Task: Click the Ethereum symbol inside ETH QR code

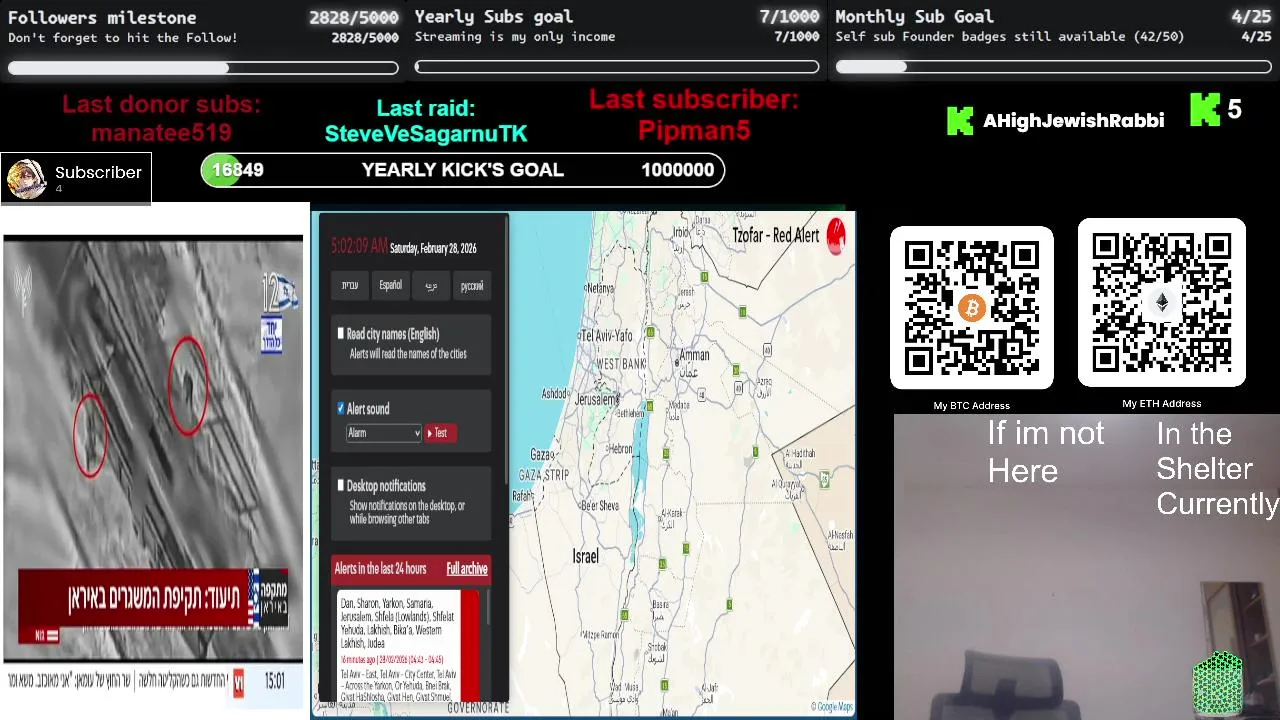Action: [1161, 303]
